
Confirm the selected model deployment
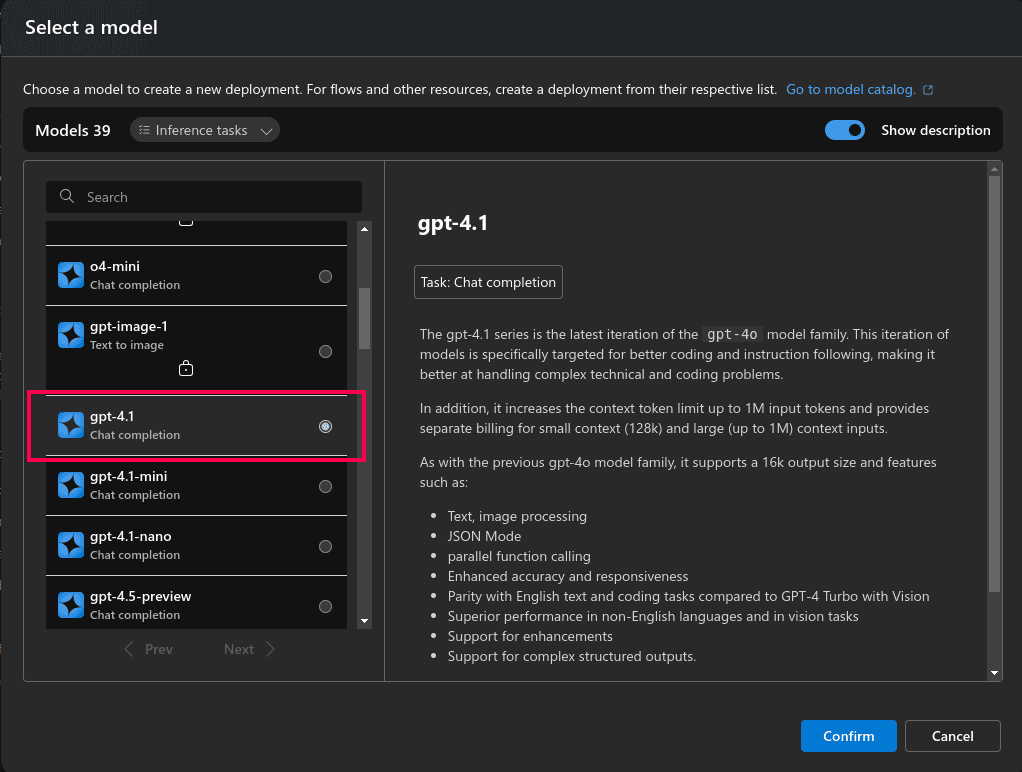pos(848,736)
